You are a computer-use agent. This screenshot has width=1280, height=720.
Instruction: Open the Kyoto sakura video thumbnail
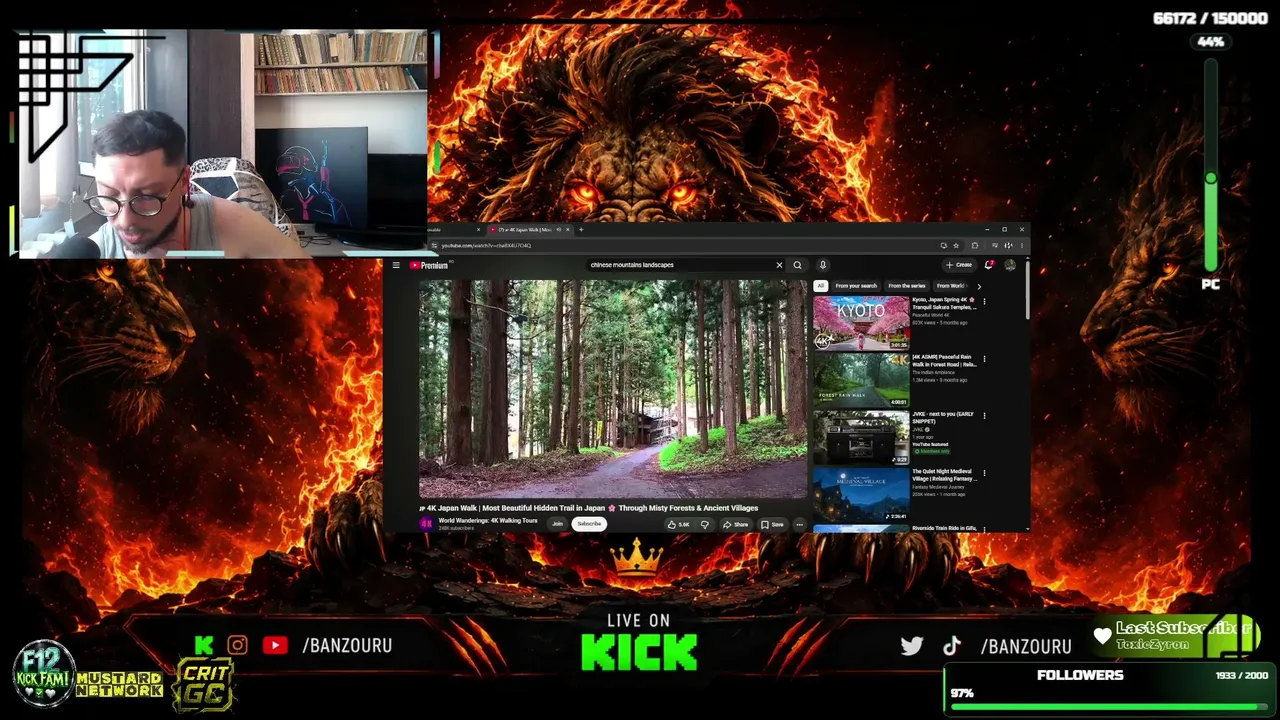coord(861,323)
